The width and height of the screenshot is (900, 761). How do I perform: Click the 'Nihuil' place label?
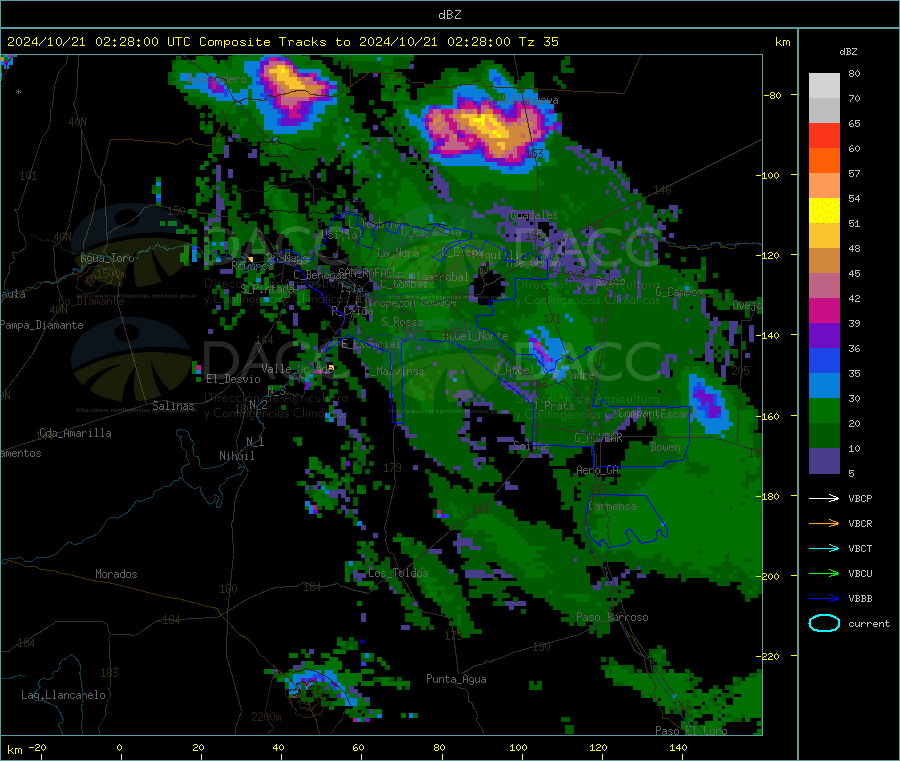click(x=236, y=456)
